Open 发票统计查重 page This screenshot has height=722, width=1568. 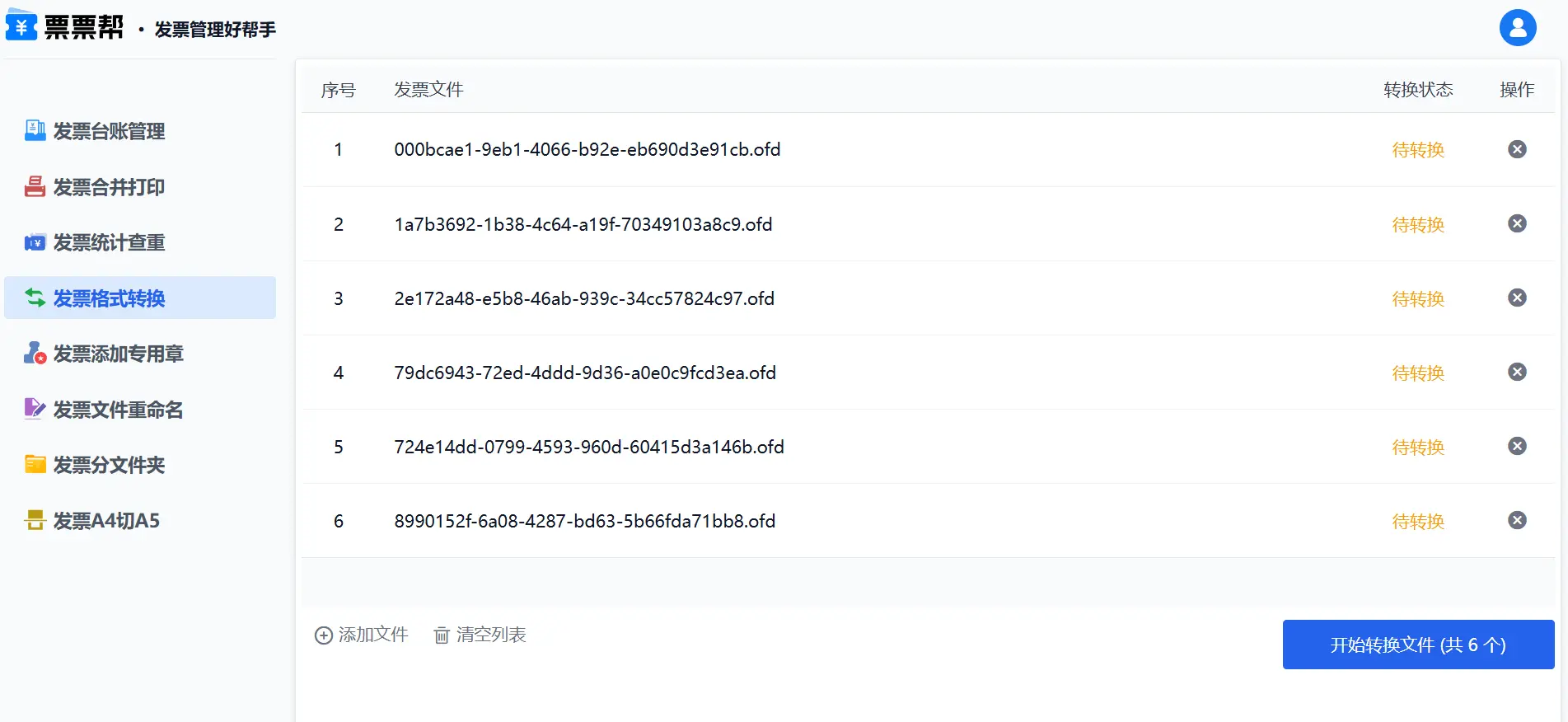109,242
